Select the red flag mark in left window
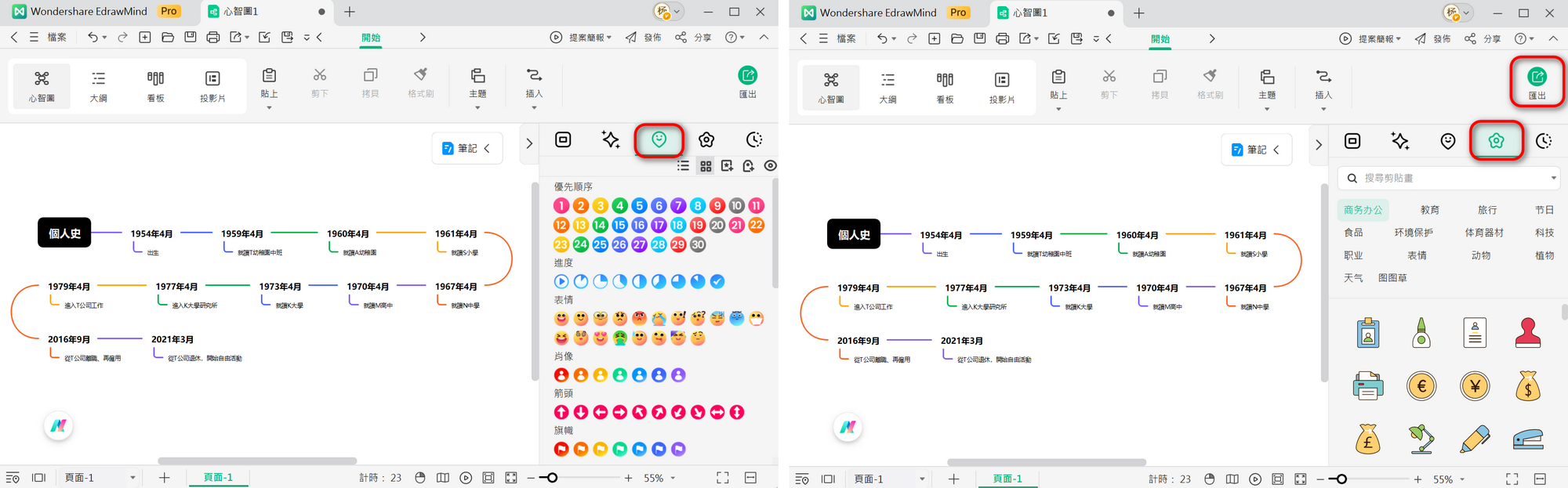 pos(561,449)
